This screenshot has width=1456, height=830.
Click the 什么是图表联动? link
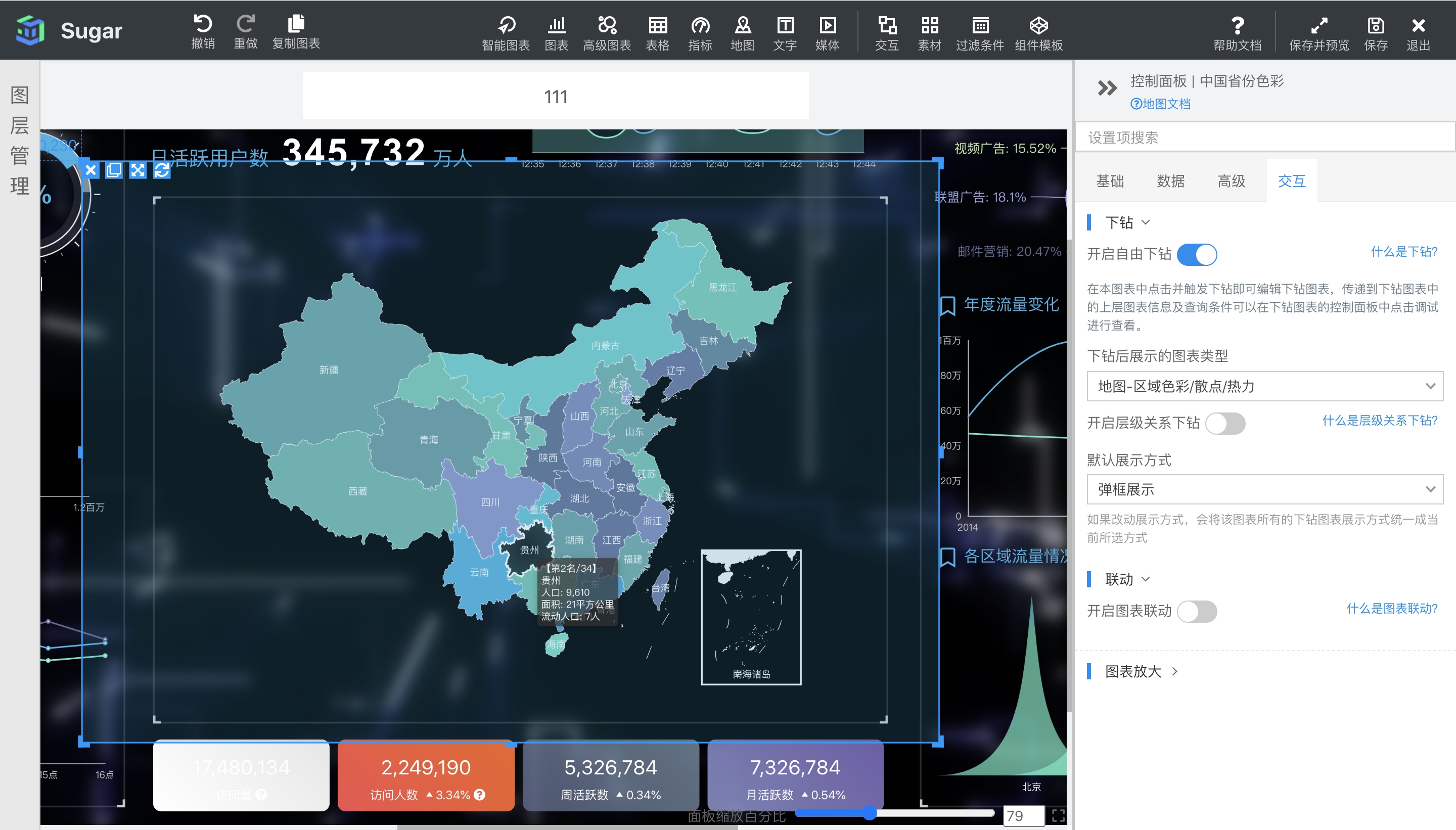[1392, 608]
